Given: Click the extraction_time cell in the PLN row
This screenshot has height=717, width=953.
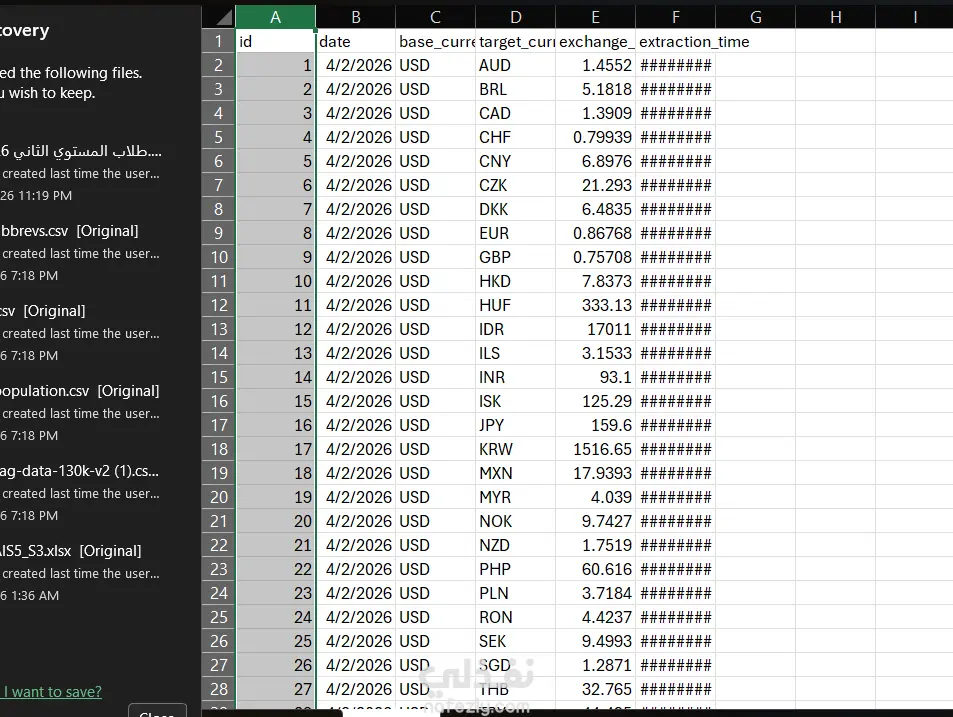Looking at the screenshot, I should (675, 593).
